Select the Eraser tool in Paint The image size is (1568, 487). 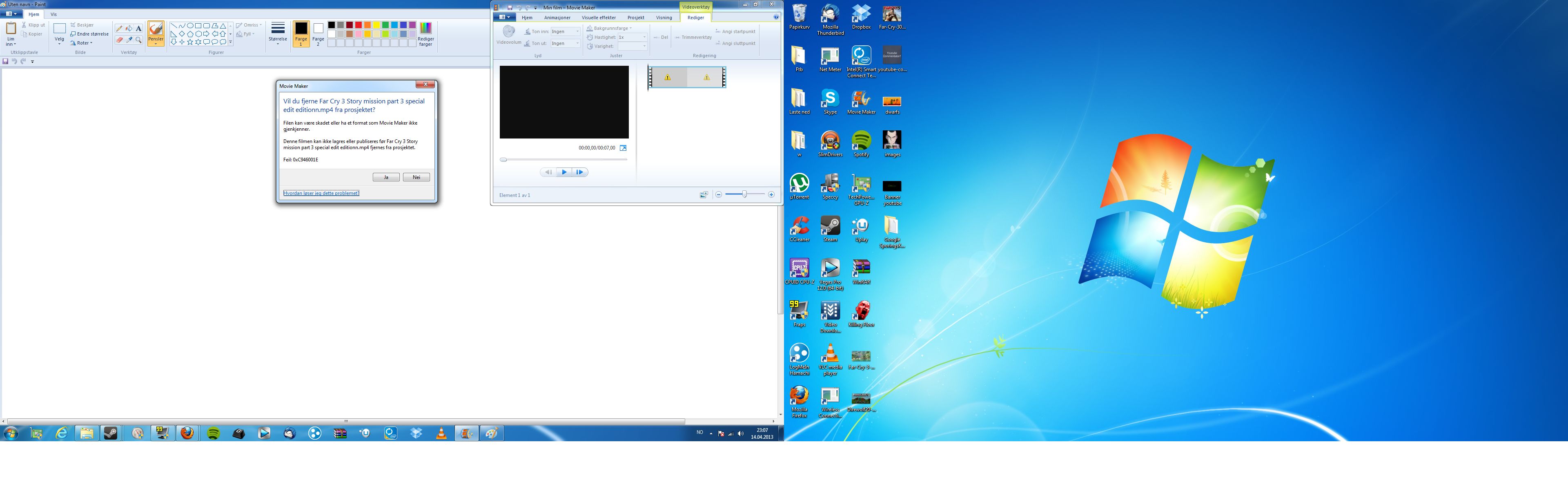[119, 40]
